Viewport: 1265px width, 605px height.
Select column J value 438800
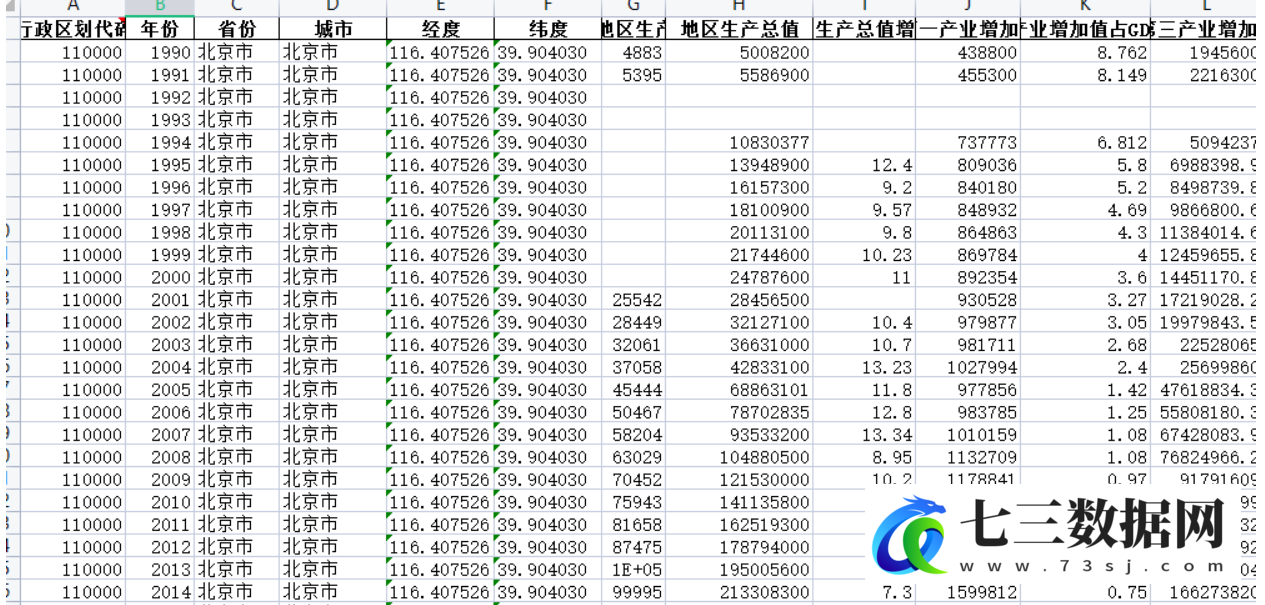coord(968,52)
